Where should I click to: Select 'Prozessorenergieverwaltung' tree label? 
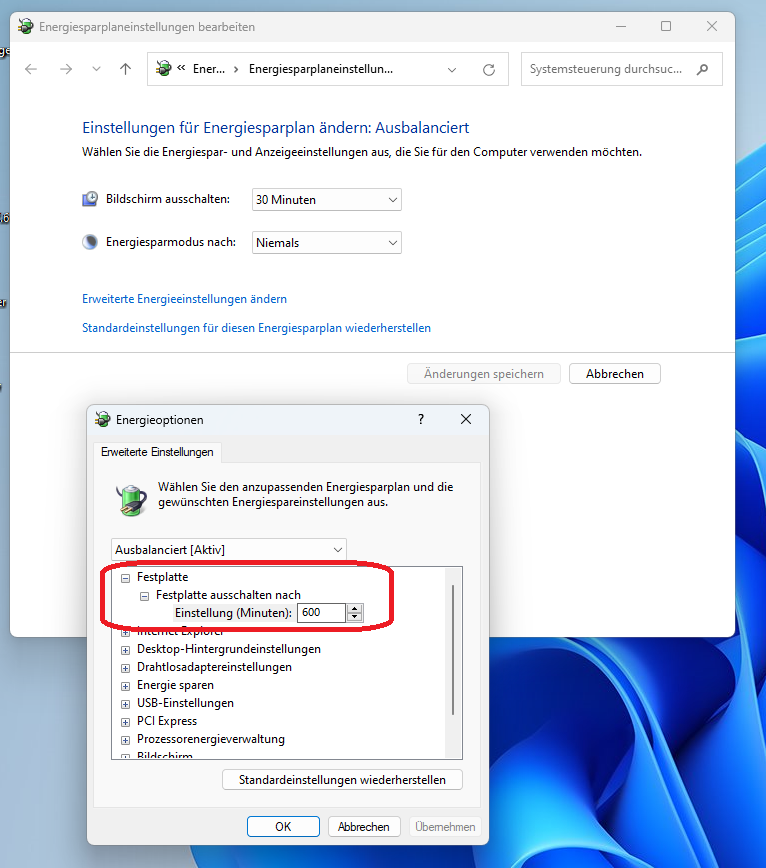(x=211, y=739)
